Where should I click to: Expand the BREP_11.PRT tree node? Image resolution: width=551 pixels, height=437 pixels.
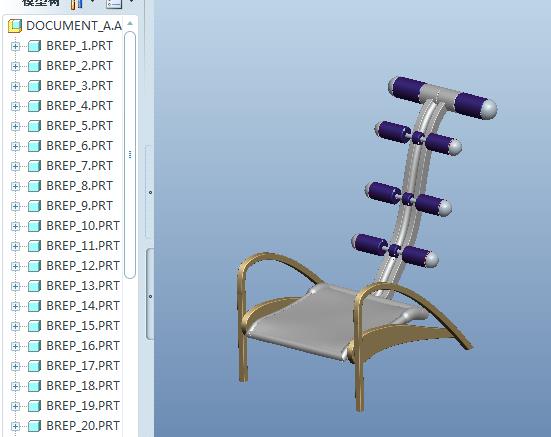tap(15, 246)
